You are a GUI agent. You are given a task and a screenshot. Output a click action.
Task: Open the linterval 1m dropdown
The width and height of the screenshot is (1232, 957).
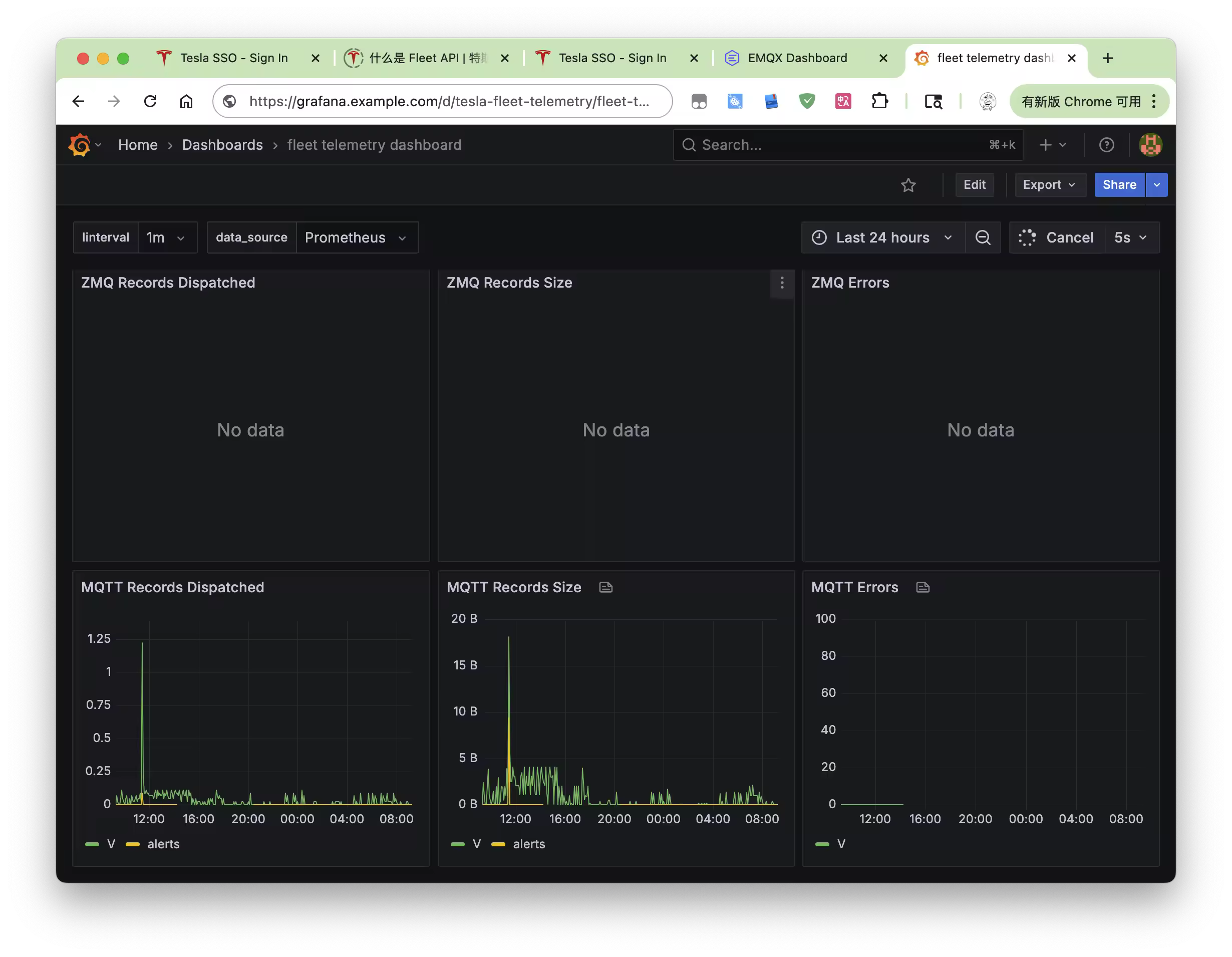[167, 237]
